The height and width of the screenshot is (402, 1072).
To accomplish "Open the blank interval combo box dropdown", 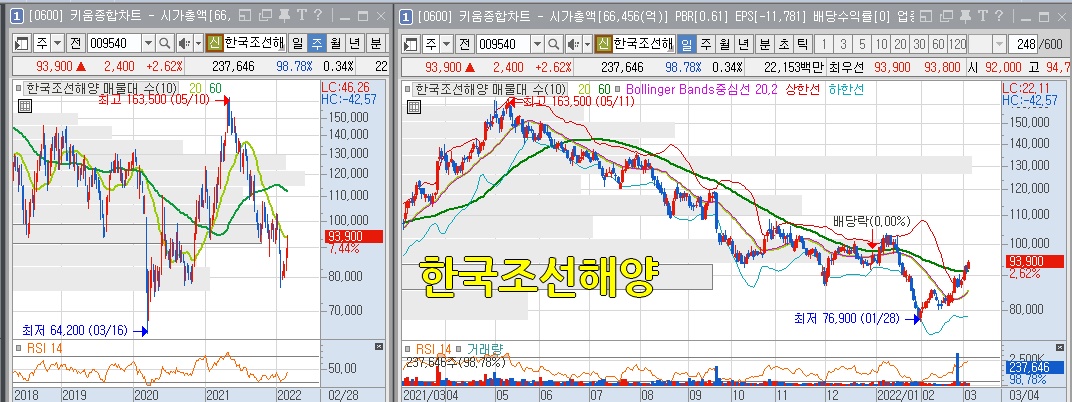I will pos(999,44).
